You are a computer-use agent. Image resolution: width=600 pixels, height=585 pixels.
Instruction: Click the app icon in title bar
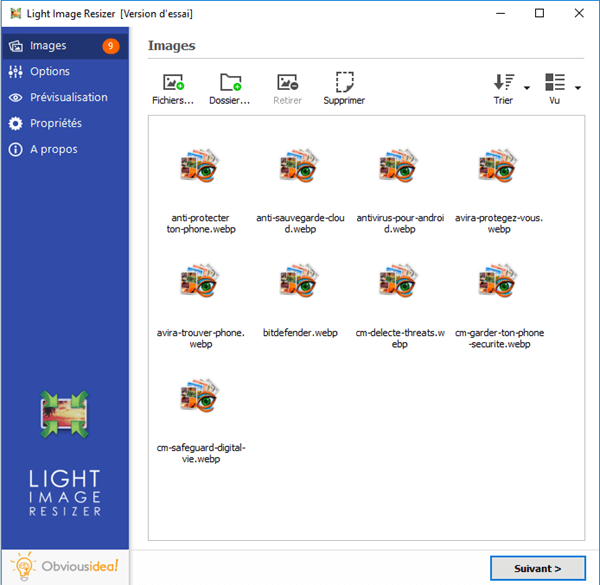click(x=16, y=14)
